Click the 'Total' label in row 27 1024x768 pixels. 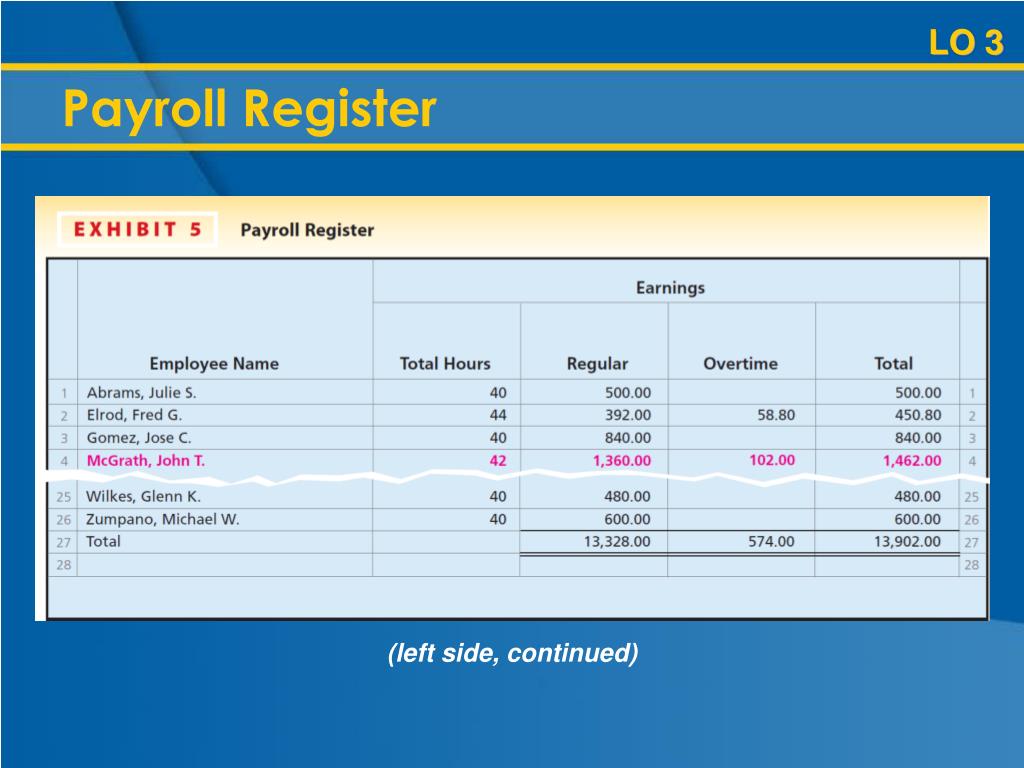point(103,541)
